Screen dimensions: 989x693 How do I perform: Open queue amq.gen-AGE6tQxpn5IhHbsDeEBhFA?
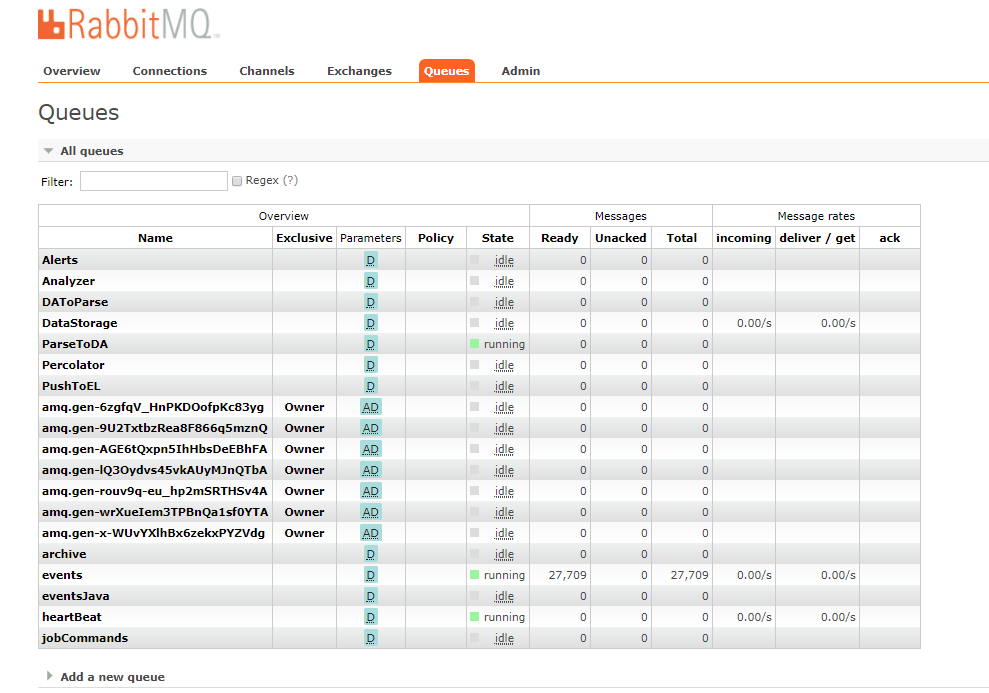tap(155, 449)
